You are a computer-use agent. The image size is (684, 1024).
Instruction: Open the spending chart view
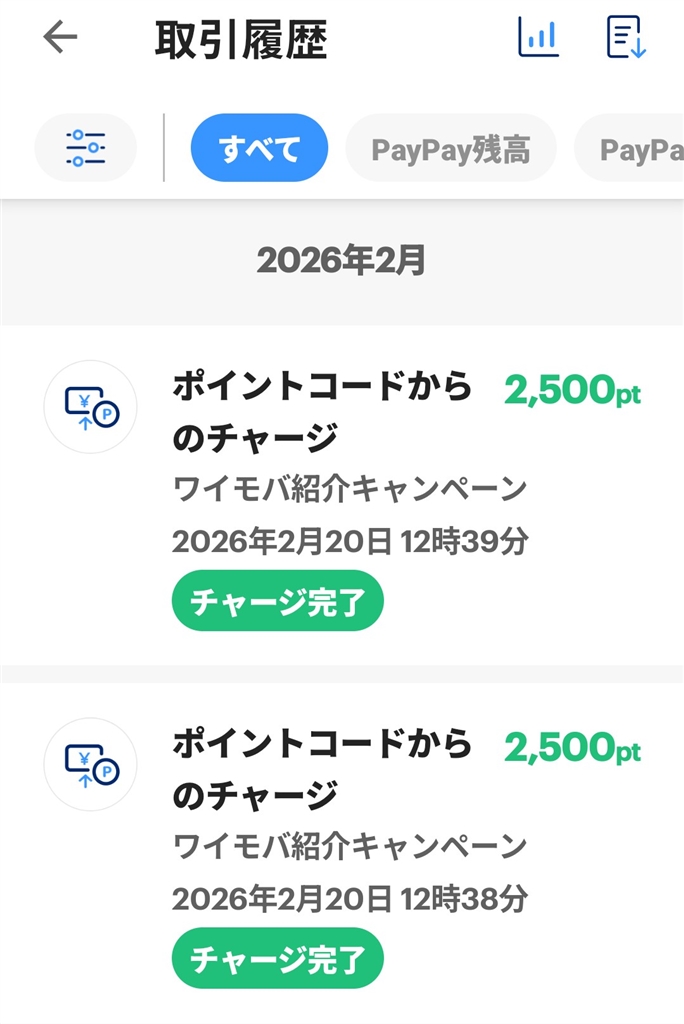point(538,38)
